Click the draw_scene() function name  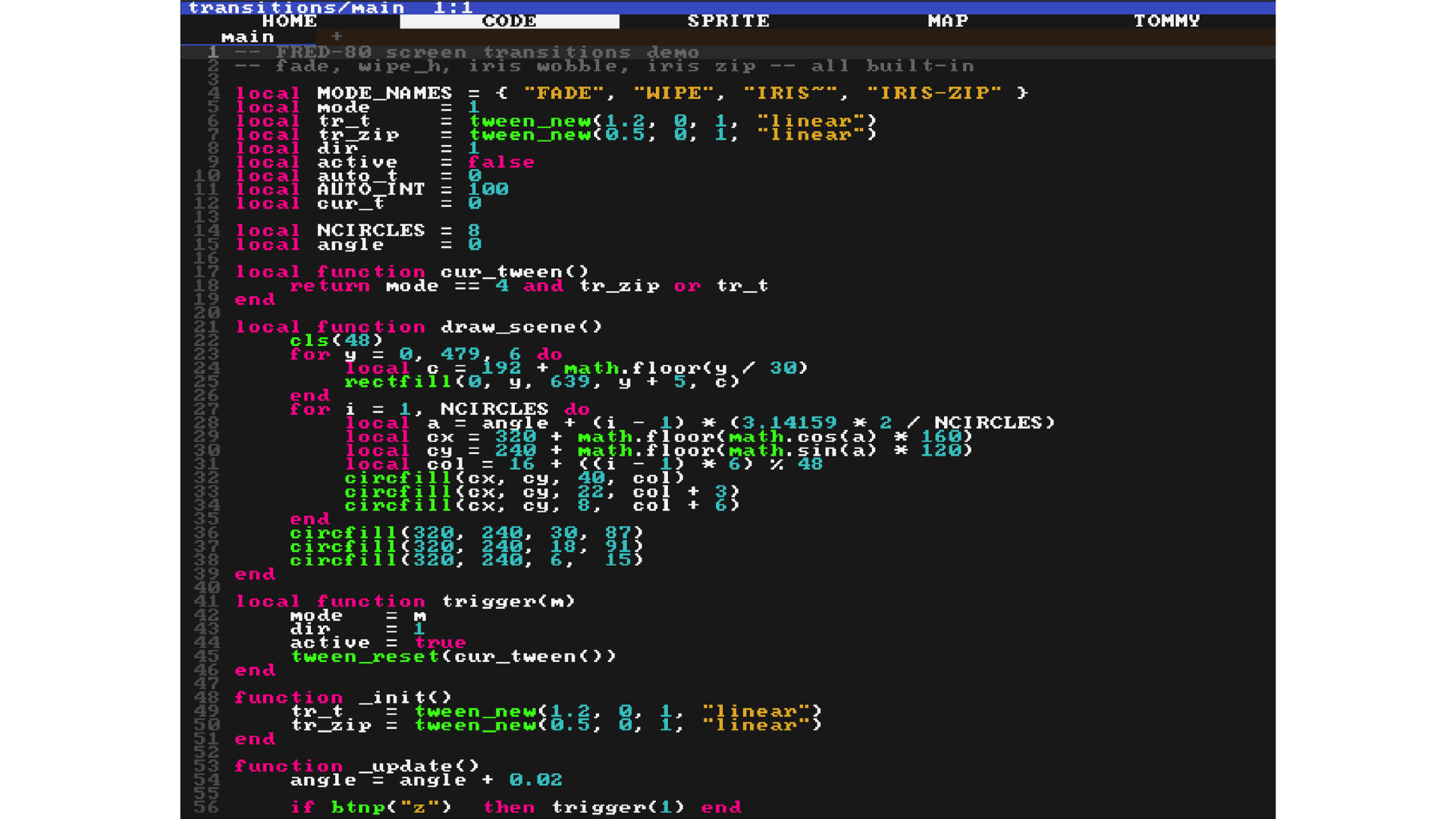522,327
